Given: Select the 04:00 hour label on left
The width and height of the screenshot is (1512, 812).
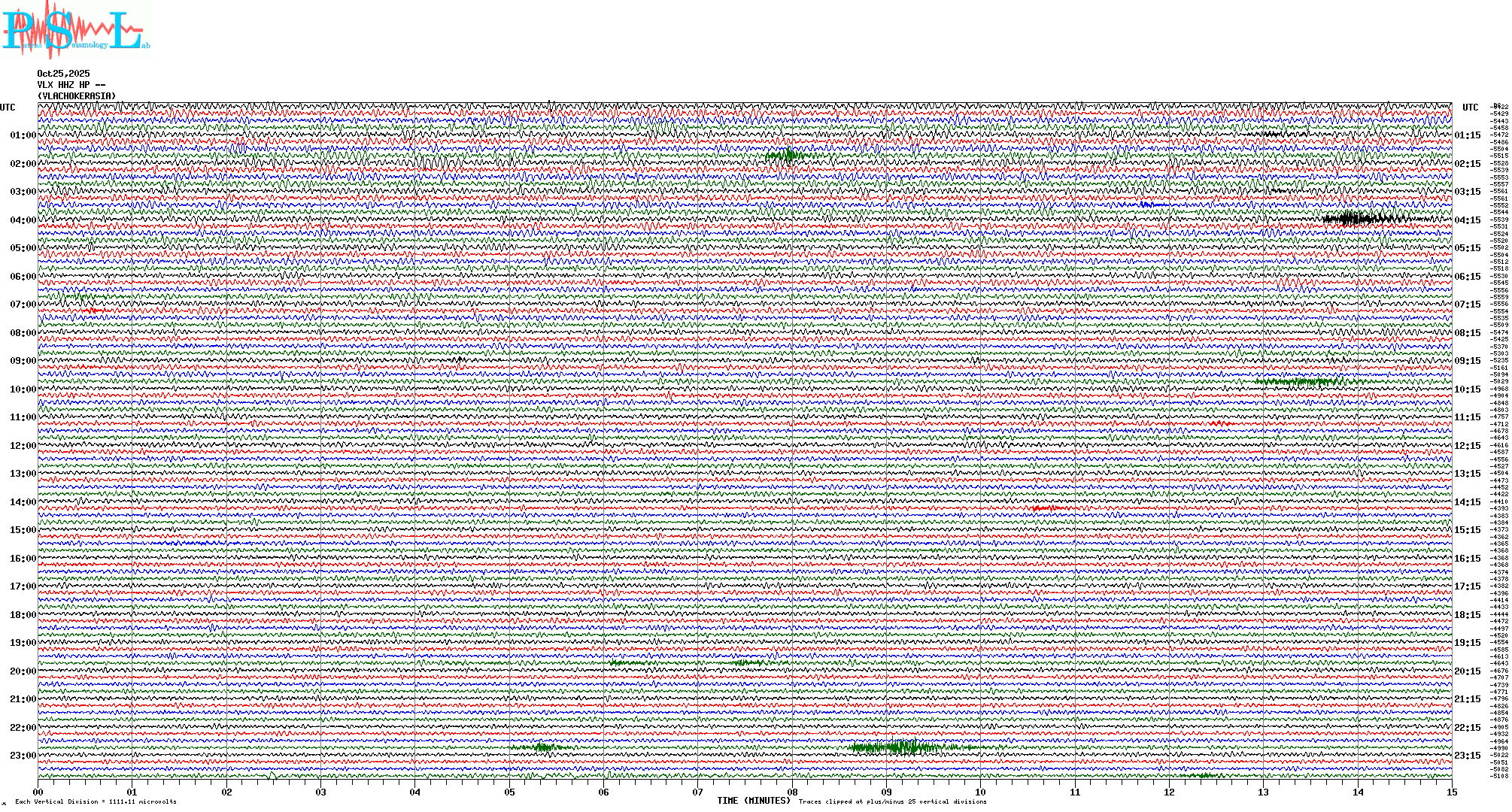Looking at the screenshot, I should (x=23, y=220).
